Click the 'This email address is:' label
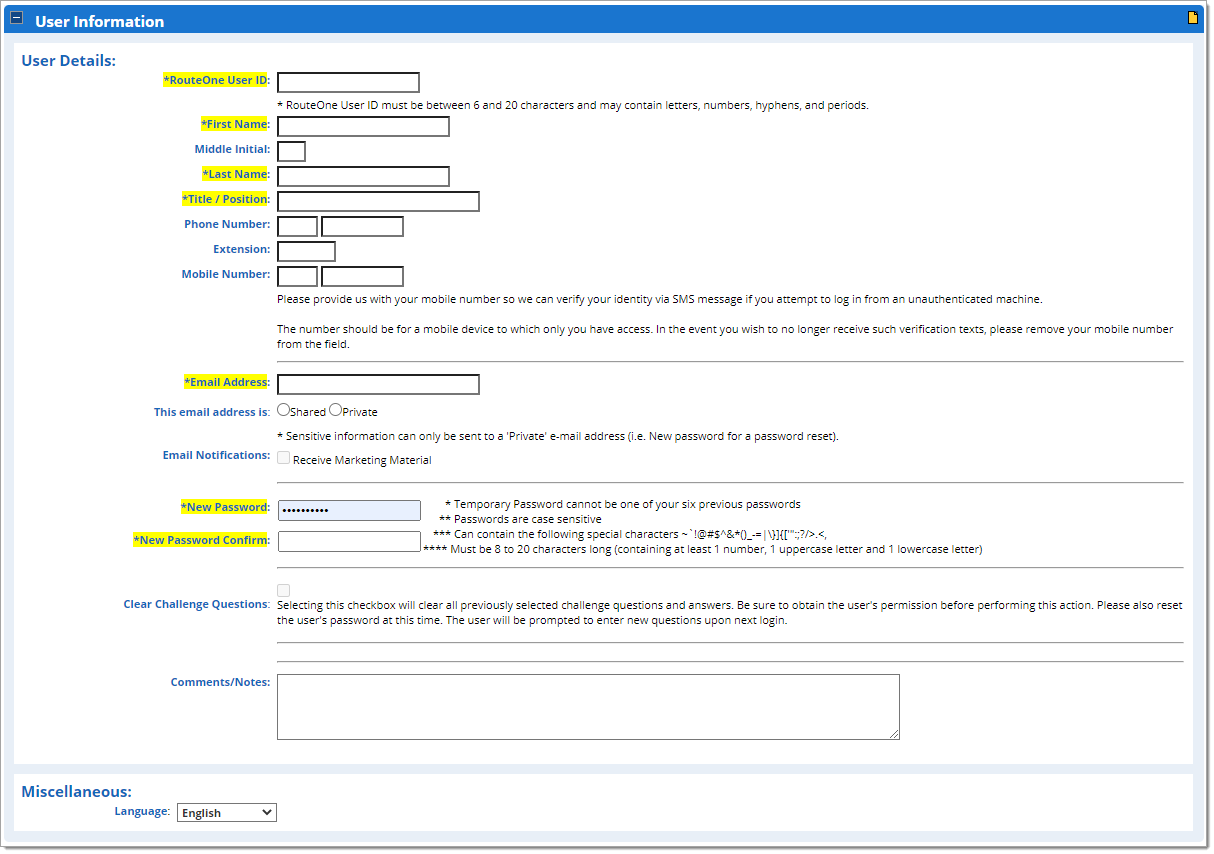1214x854 pixels. [x=212, y=412]
